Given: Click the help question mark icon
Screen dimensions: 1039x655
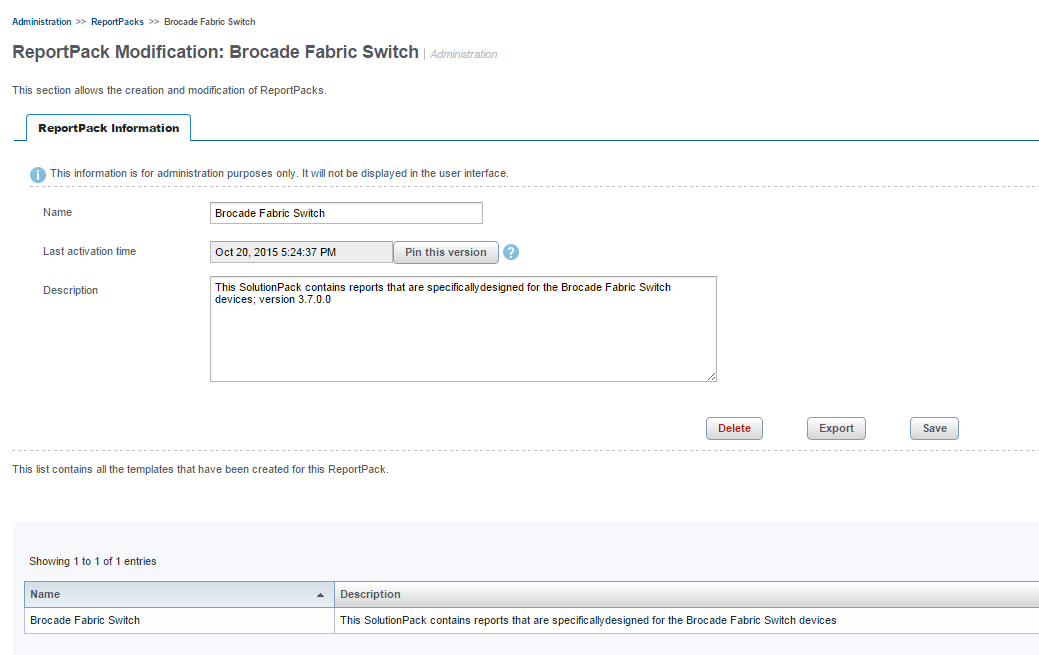Looking at the screenshot, I should [511, 252].
